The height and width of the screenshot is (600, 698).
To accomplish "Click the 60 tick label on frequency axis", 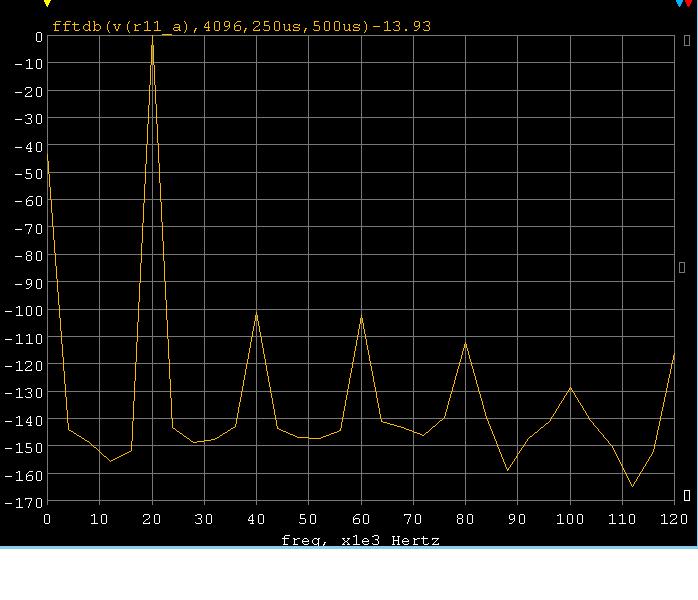I will [361, 519].
